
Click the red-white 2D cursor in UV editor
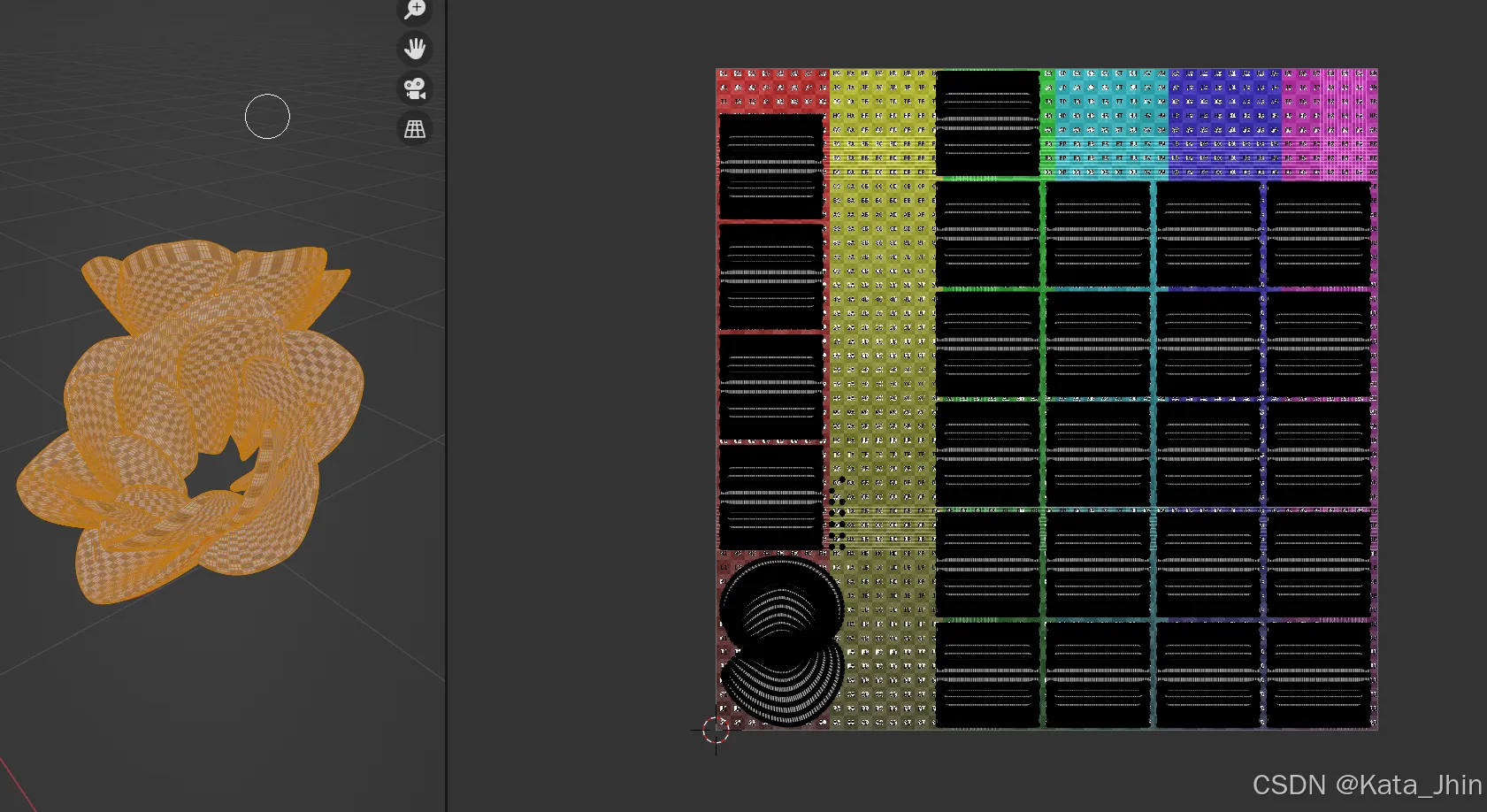[716, 731]
